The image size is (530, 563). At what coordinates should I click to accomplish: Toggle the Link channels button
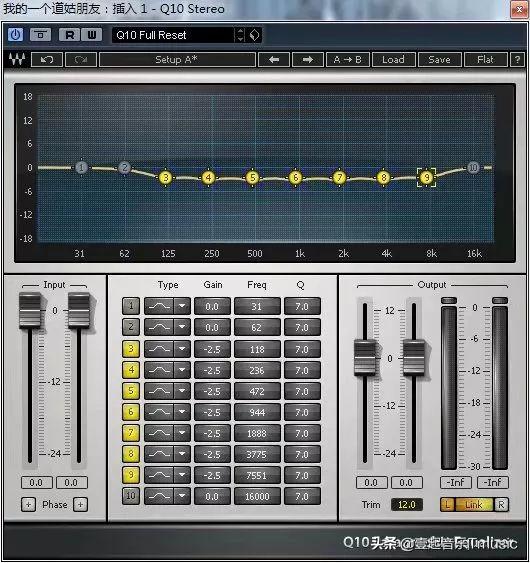coord(474,504)
